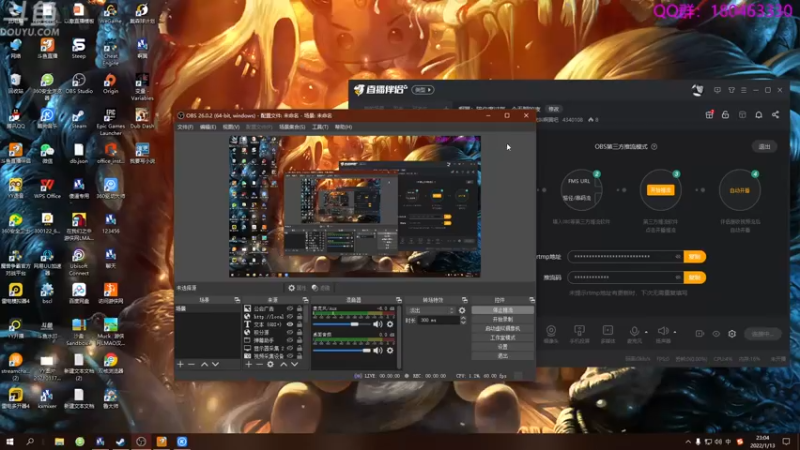Toggle visibility of 视频采集设备 source

pyautogui.click(x=290, y=356)
